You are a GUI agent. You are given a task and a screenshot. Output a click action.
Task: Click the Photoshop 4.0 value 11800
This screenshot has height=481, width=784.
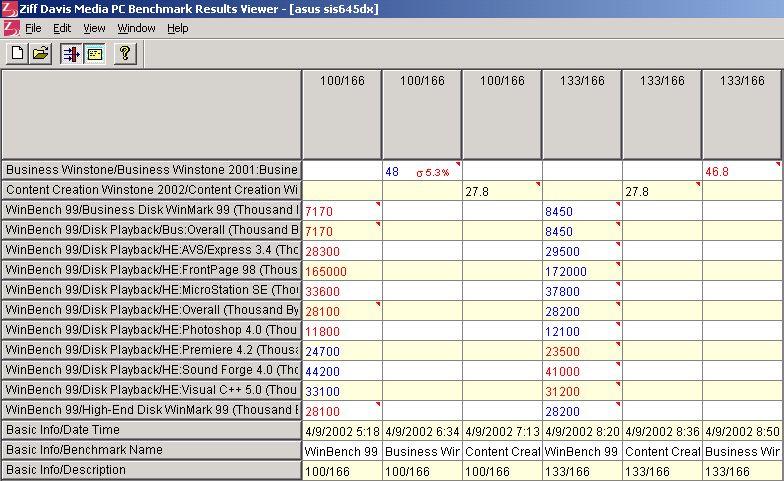click(342, 331)
